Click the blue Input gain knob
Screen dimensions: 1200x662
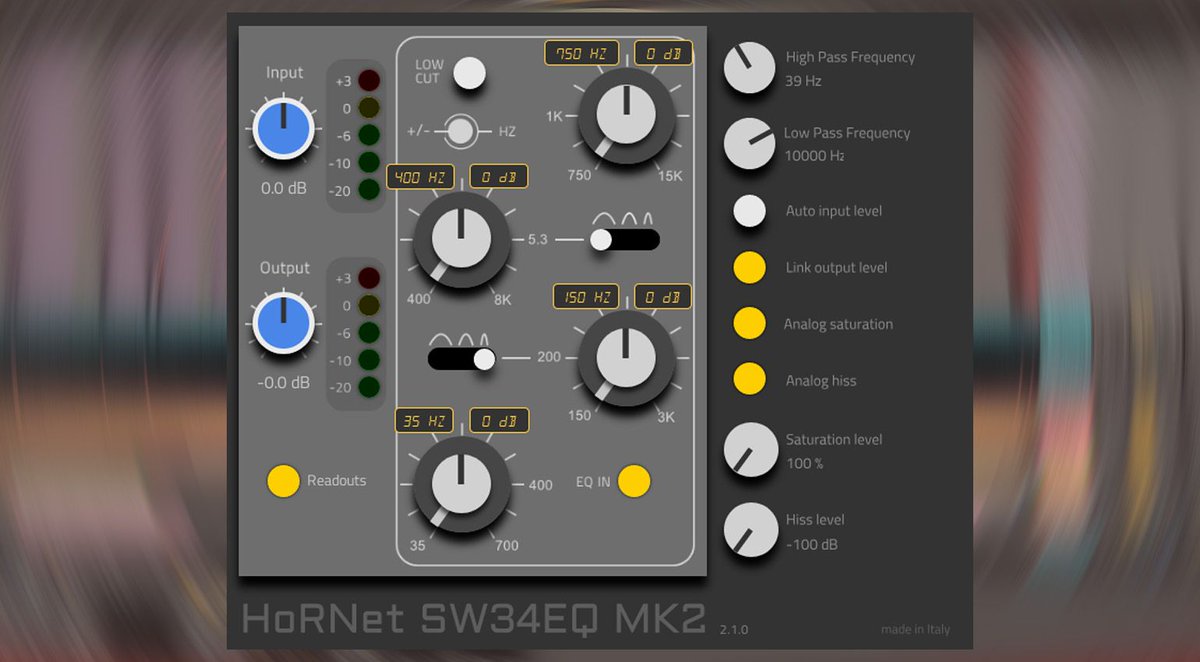point(284,130)
